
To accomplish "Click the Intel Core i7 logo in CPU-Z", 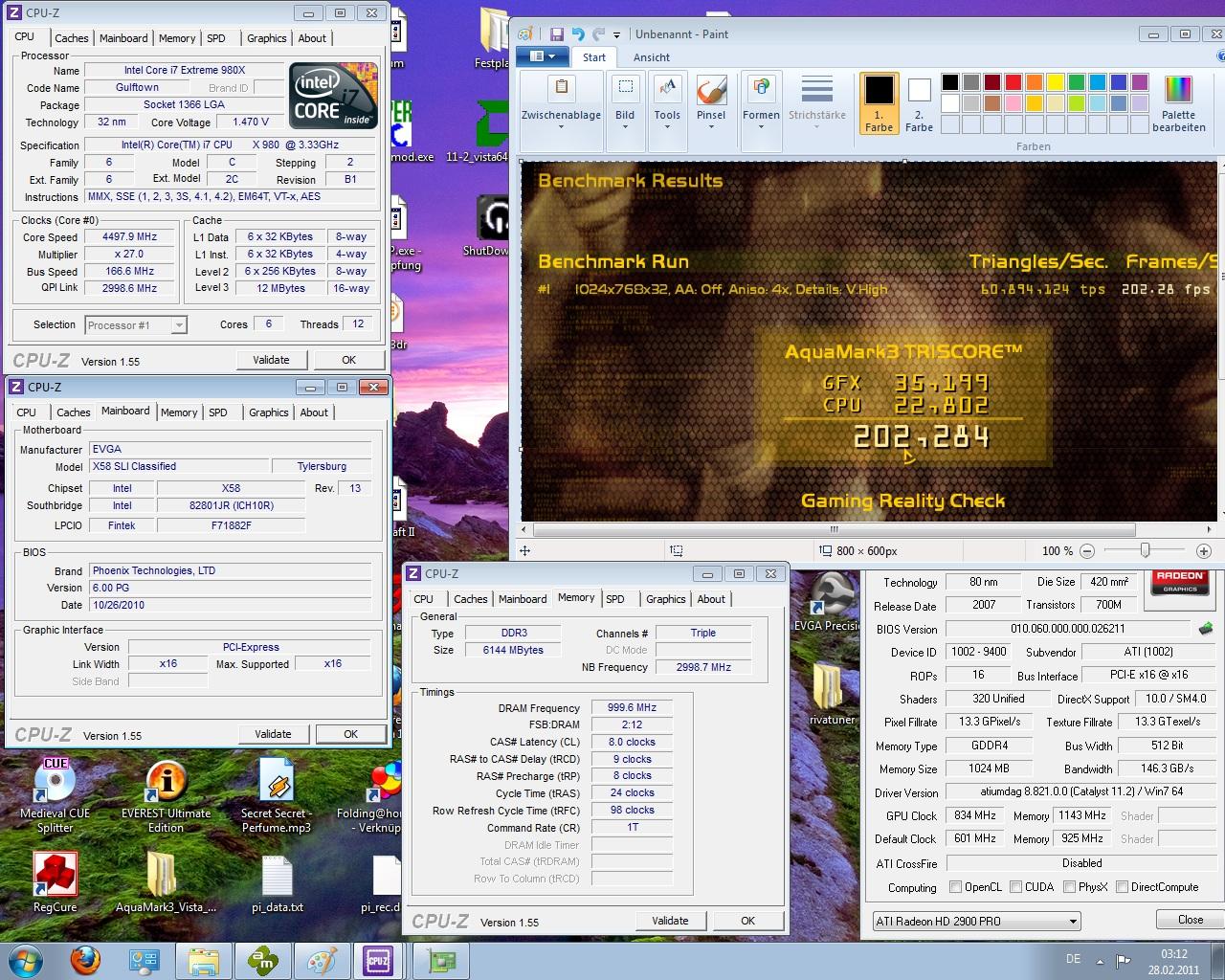I will point(334,96).
